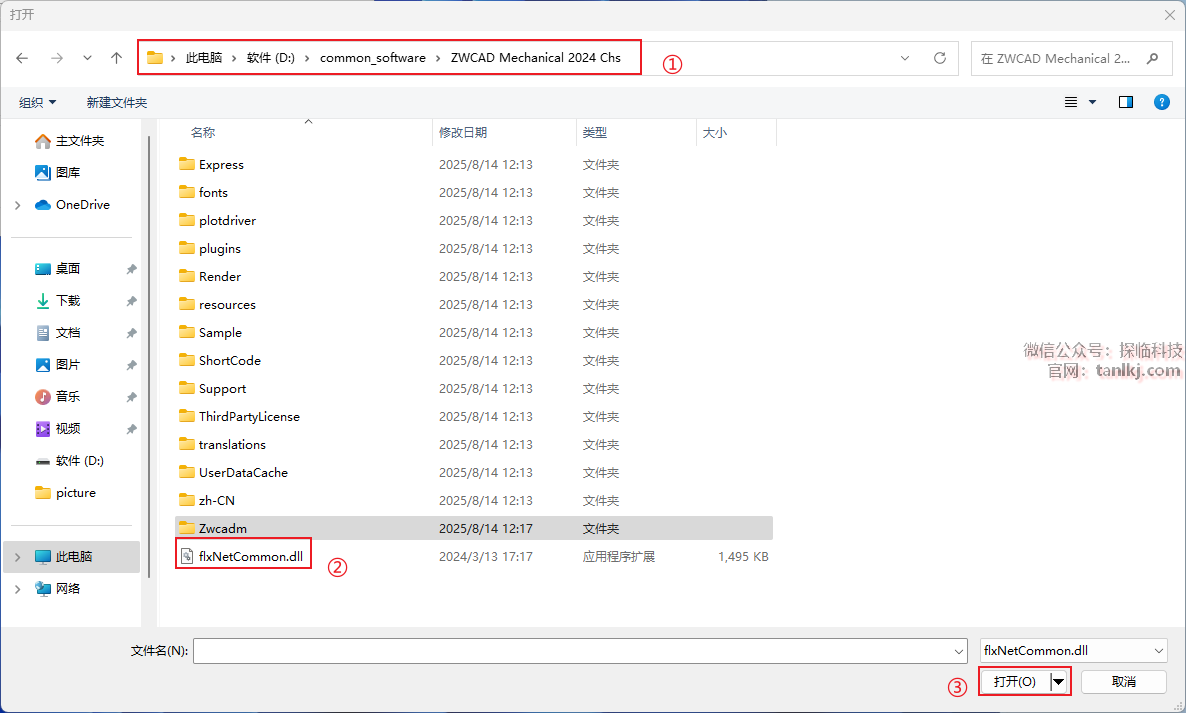Expand the 此电脑 tree node
Viewport: 1186px width, 713px height.
point(17,556)
